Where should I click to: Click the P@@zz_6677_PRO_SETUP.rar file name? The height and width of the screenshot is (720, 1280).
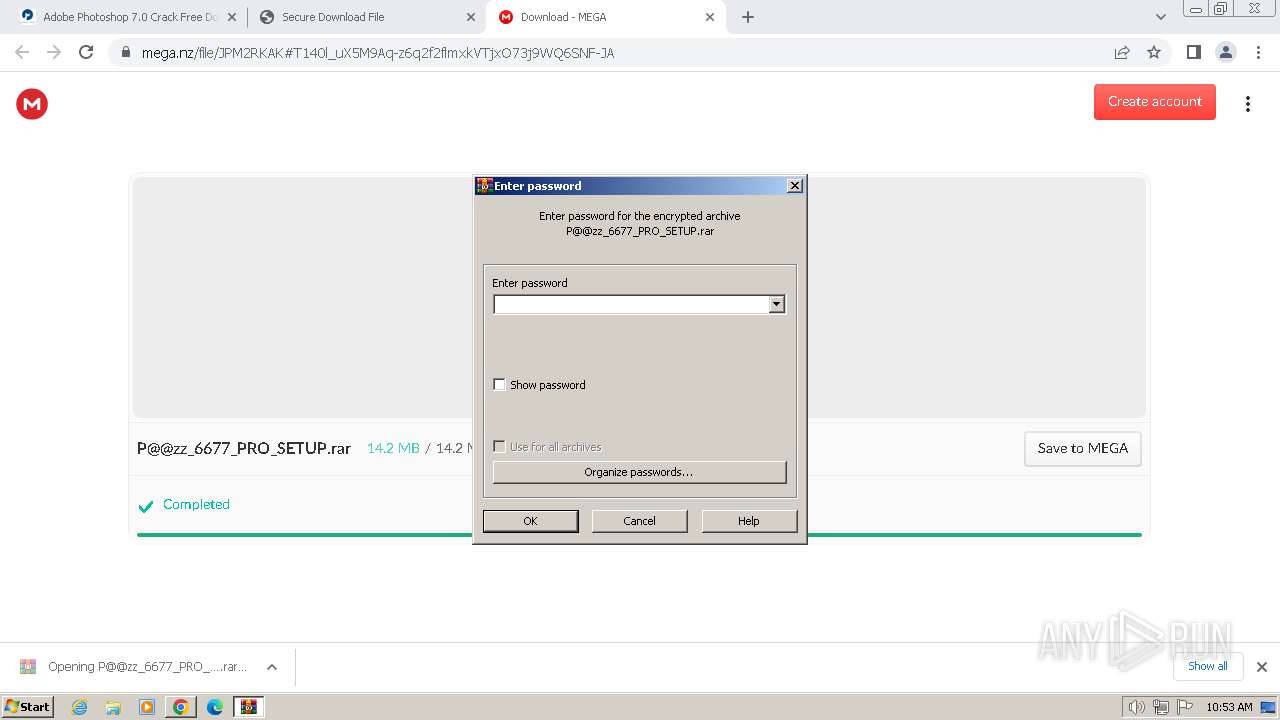pyautogui.click(x=244, y=448)
